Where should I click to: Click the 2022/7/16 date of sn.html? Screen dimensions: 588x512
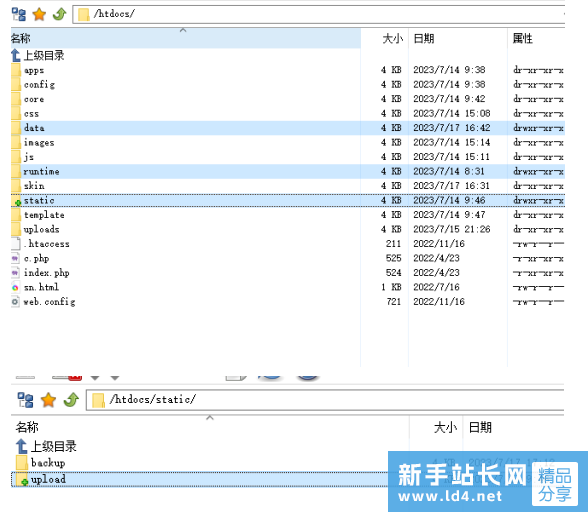(x=436, y=287)
